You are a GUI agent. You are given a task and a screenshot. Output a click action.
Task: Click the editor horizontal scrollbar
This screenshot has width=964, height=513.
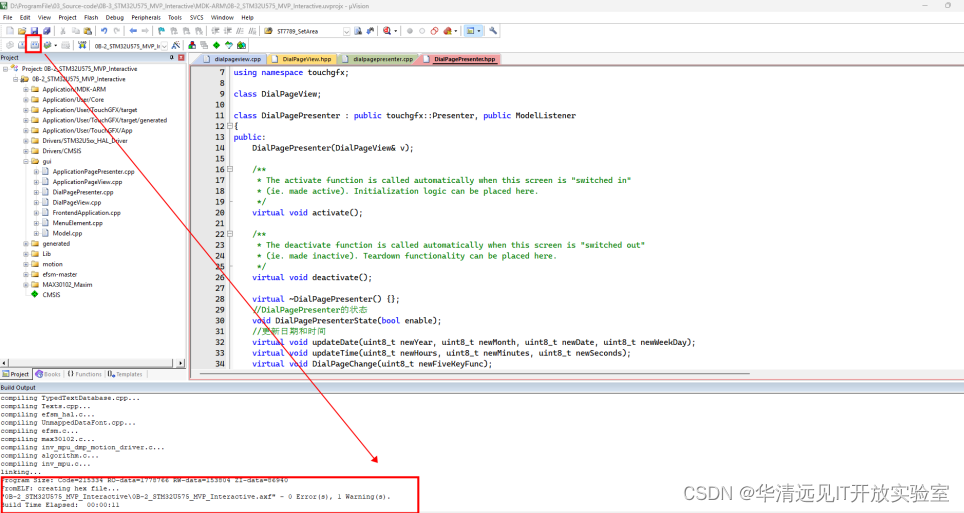pos(473,373)
